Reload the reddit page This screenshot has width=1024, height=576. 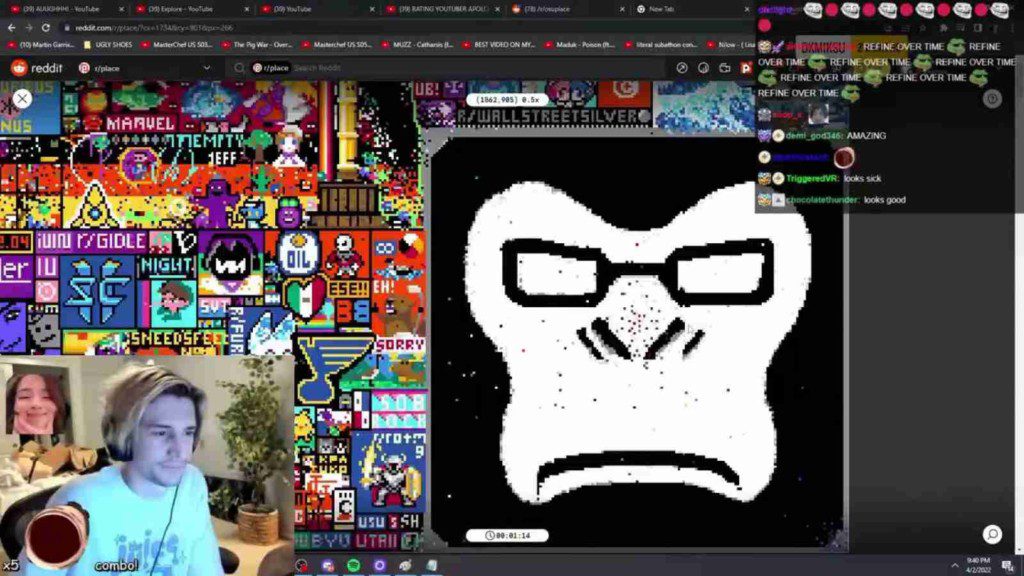(46, 27)
